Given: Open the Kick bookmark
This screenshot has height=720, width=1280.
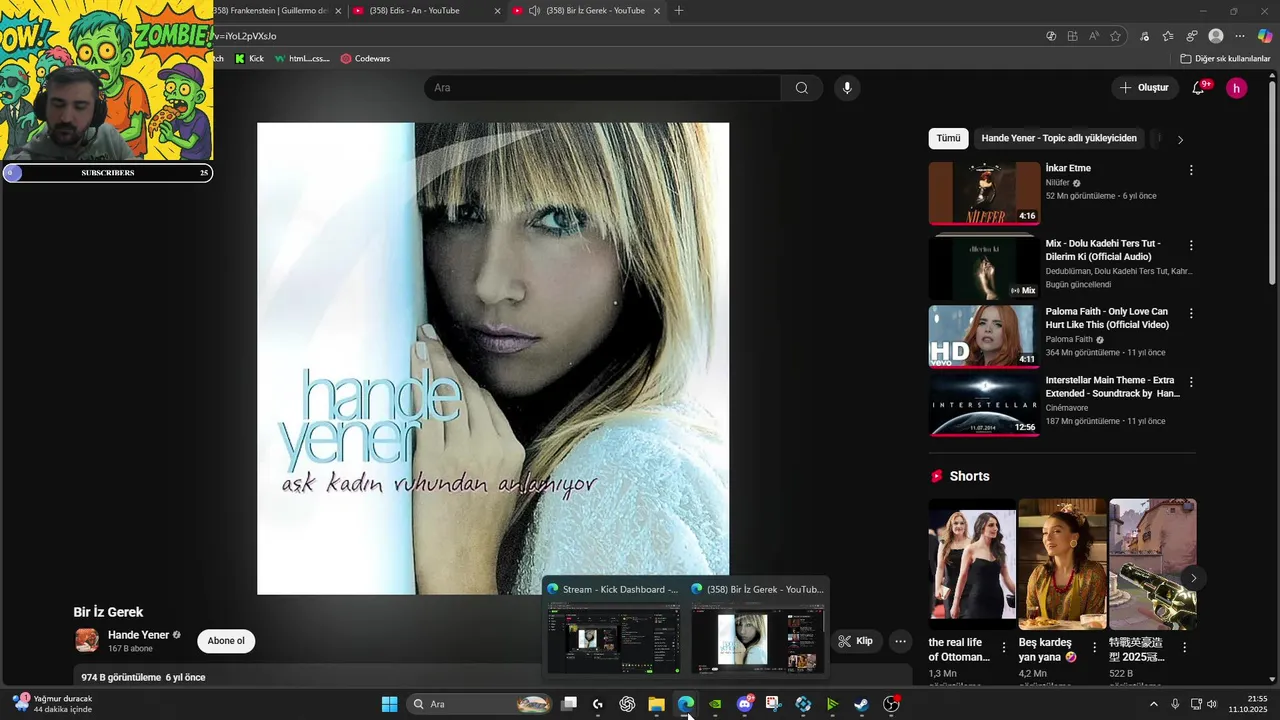Looking at the screenshot, I should pos(250,59).
